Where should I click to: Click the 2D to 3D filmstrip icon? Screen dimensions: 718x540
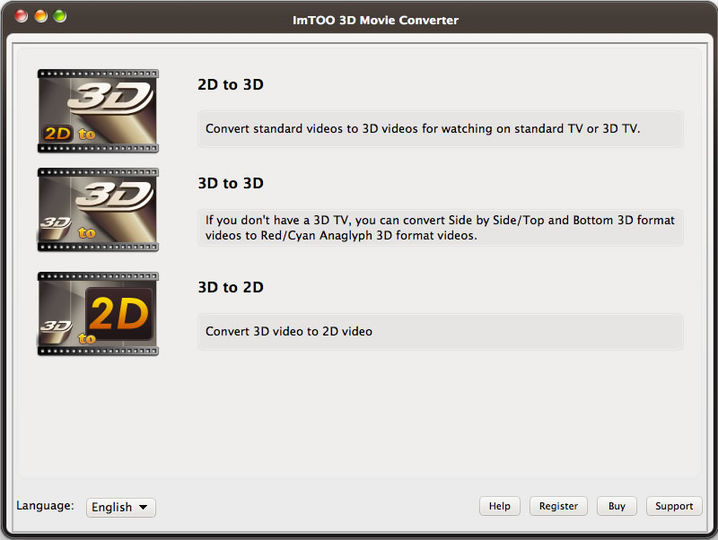click(x=98, y=110)
